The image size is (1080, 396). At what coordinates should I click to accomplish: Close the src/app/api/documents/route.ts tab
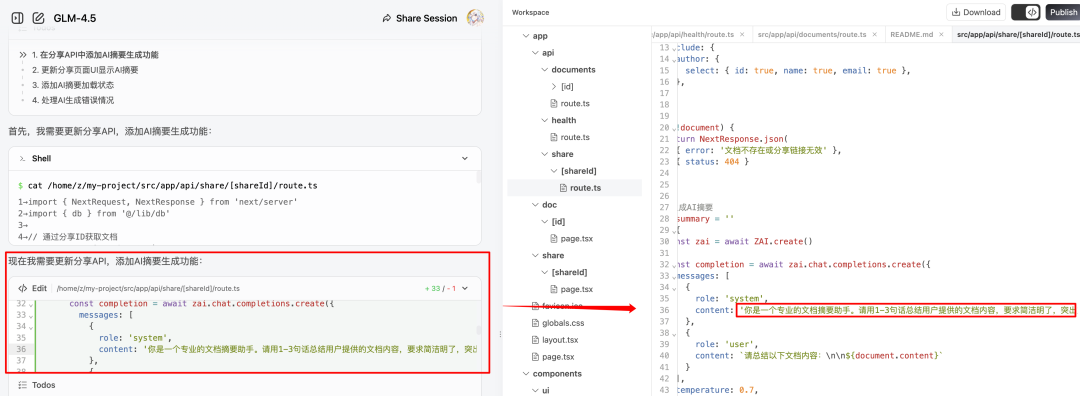pyautogui.click(x=875, y=34)
